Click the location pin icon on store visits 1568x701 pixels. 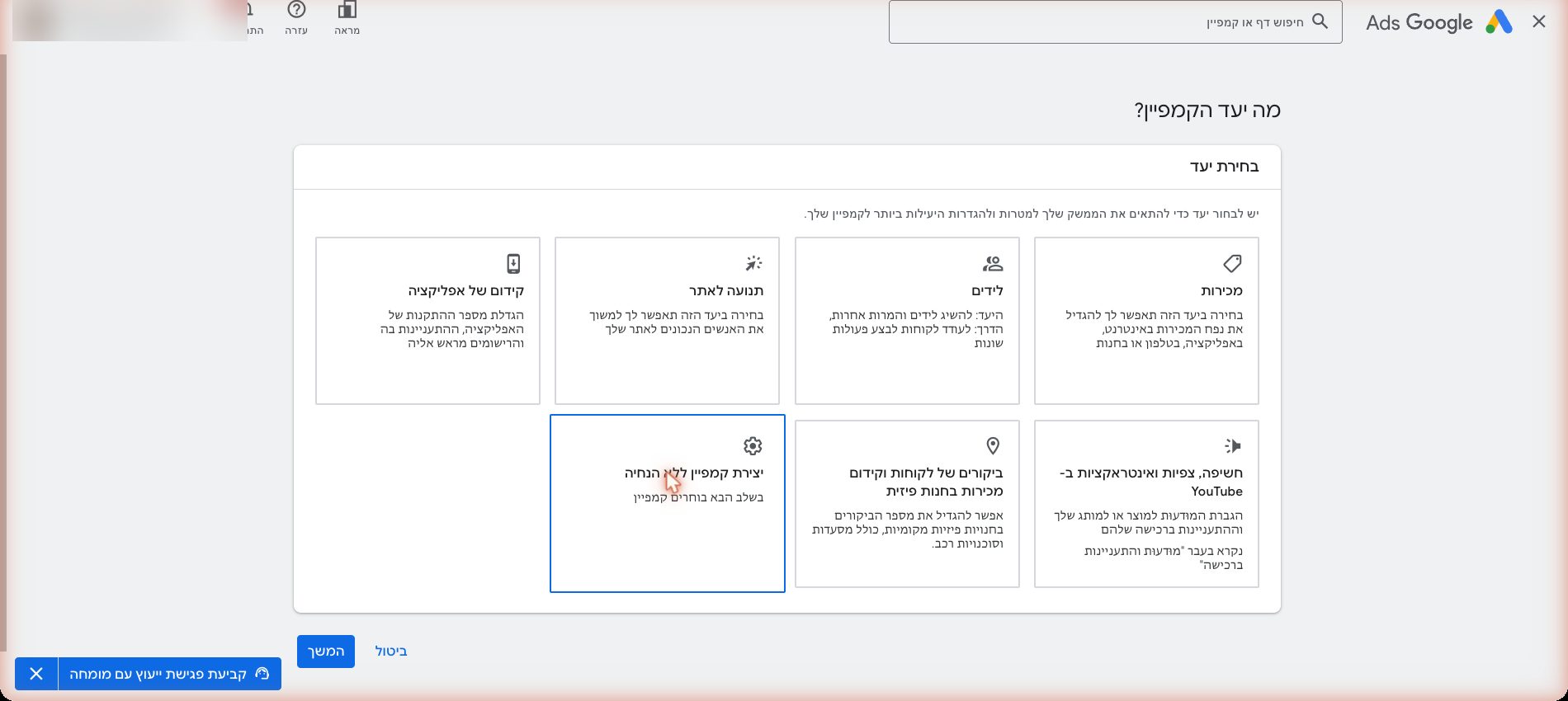click(993, 446)
